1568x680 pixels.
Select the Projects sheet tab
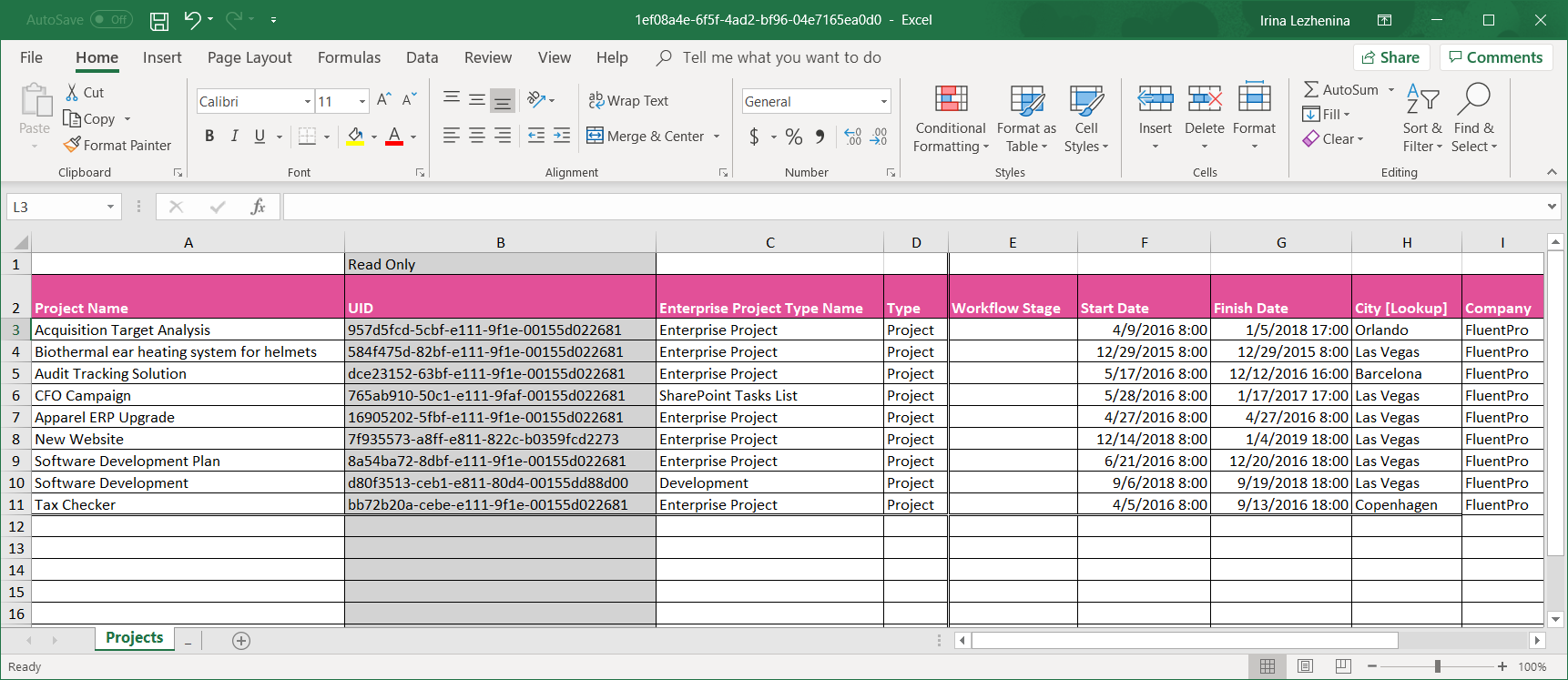point(134,638)
